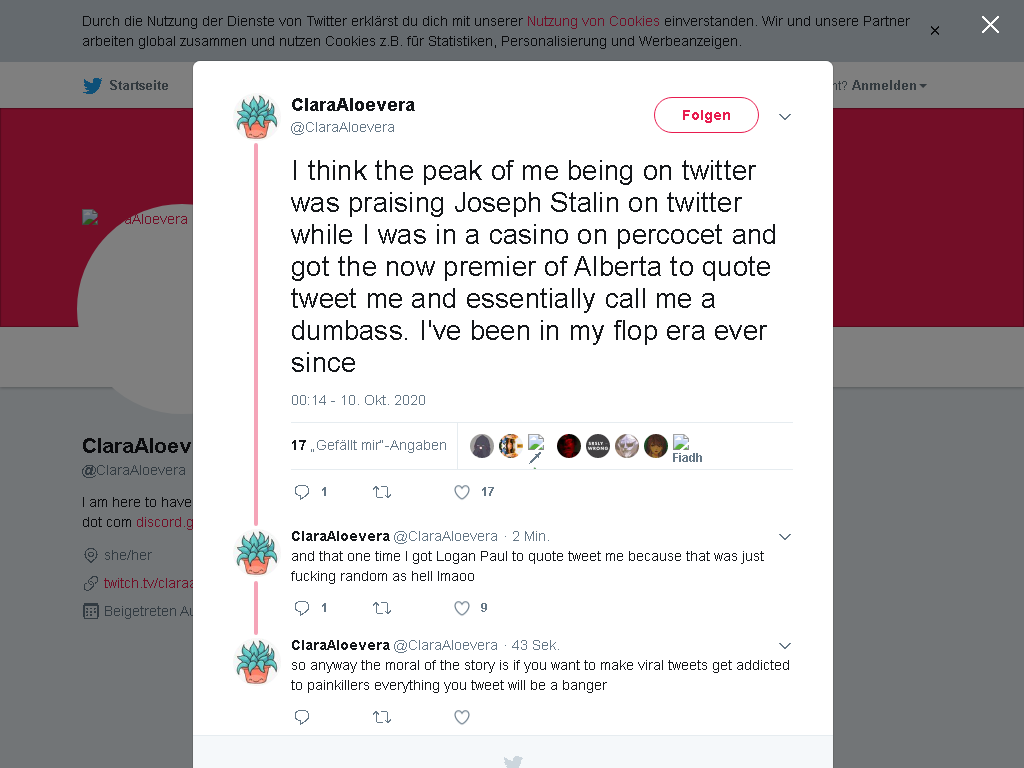Open the Anmelden dropdown menu
Image resolution: width=1024 pixels, height=768 pixels.
889,86
